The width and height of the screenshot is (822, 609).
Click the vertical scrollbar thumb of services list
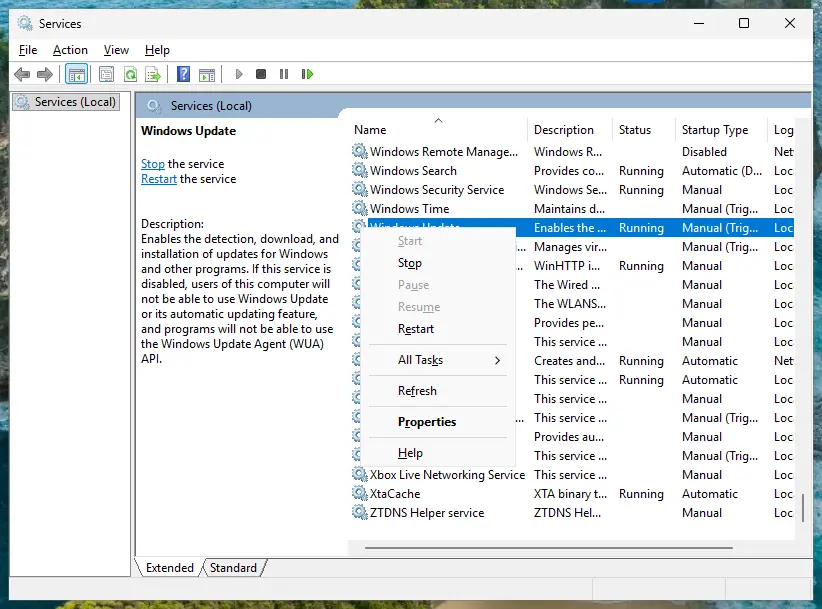pos(803,506)
